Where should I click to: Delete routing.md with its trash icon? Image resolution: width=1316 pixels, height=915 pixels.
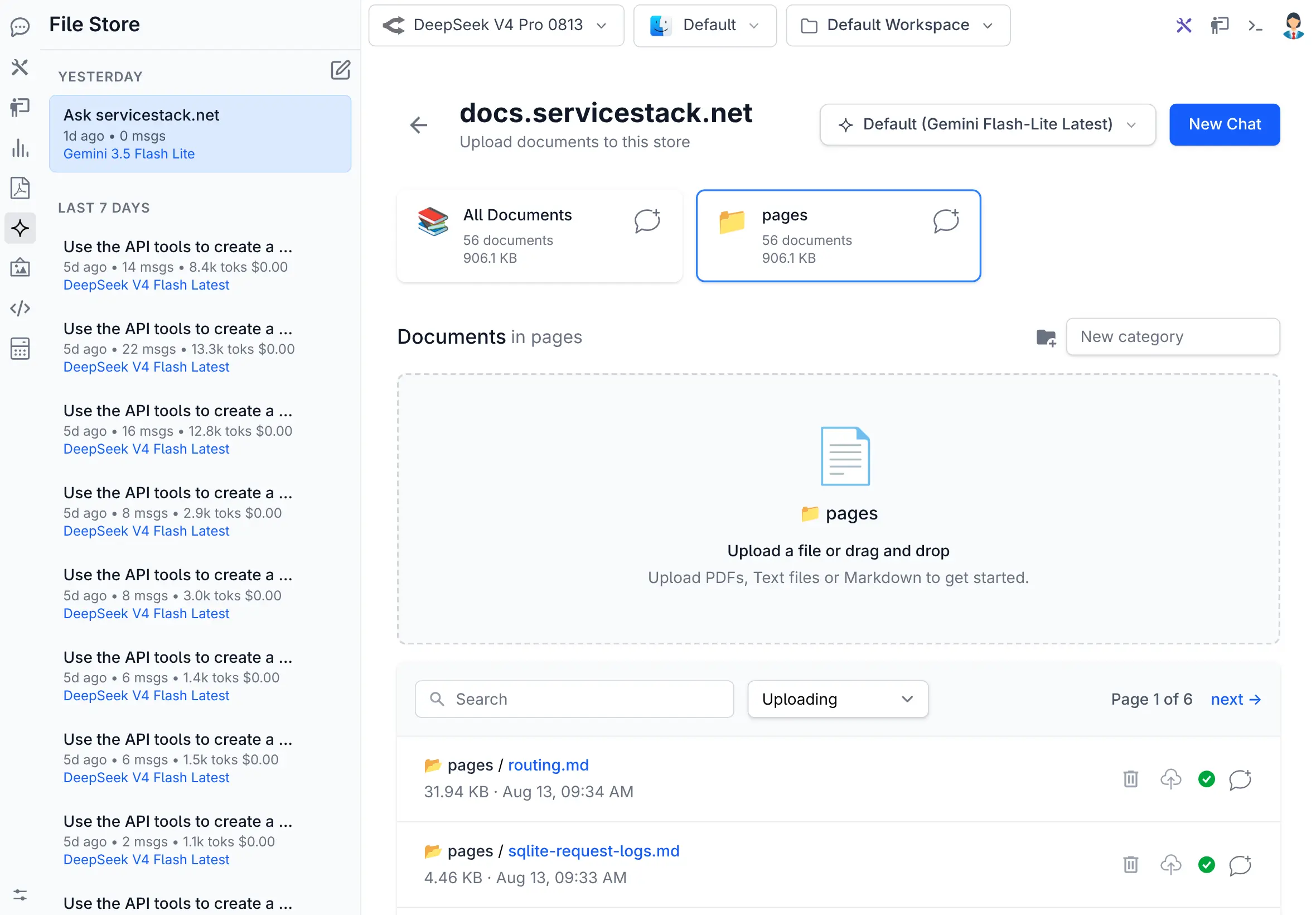[x=1130, y=779]
